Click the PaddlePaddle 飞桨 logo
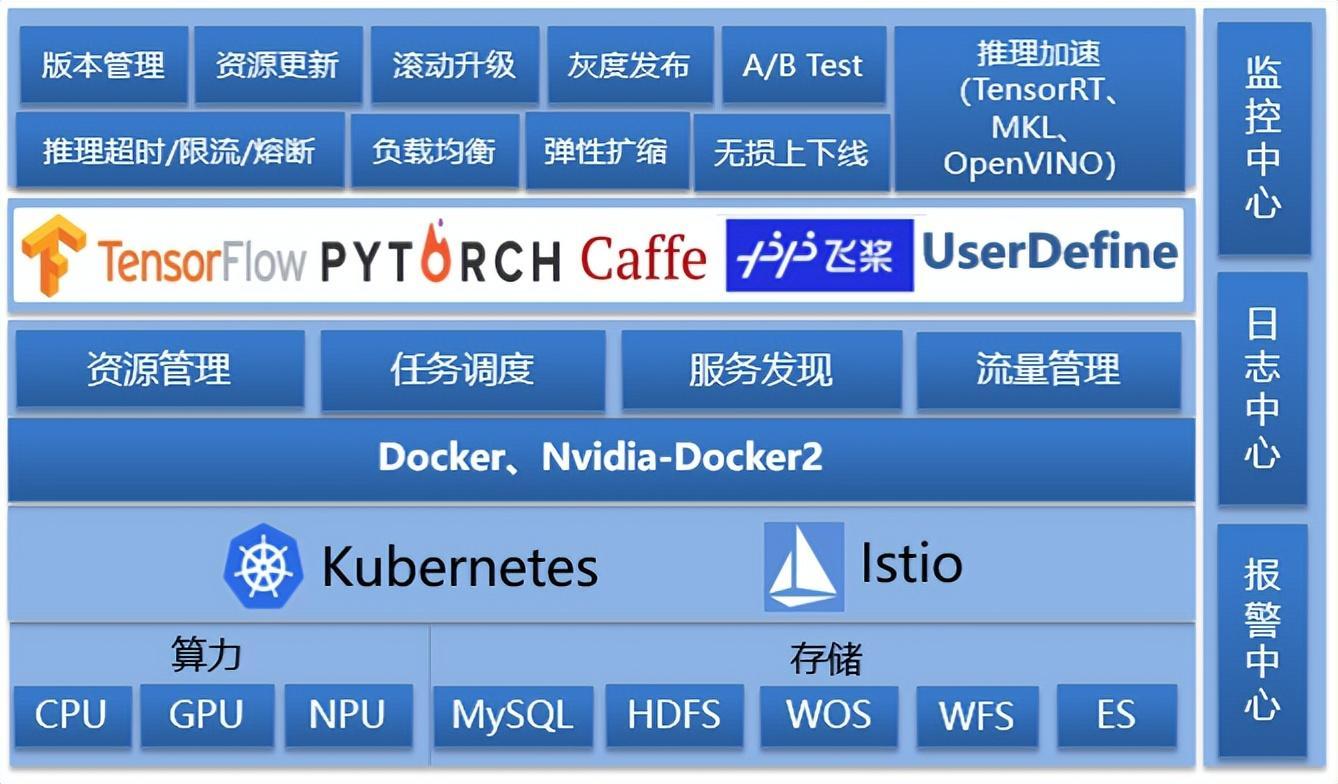Viewport: 1338px width, 784px height. pyautogui.click(x=820, y=255)
